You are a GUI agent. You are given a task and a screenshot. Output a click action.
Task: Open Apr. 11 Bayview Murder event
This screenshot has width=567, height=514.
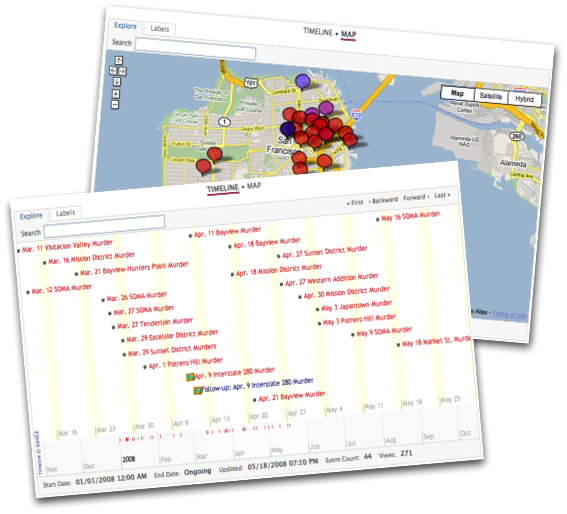(227, 232)
